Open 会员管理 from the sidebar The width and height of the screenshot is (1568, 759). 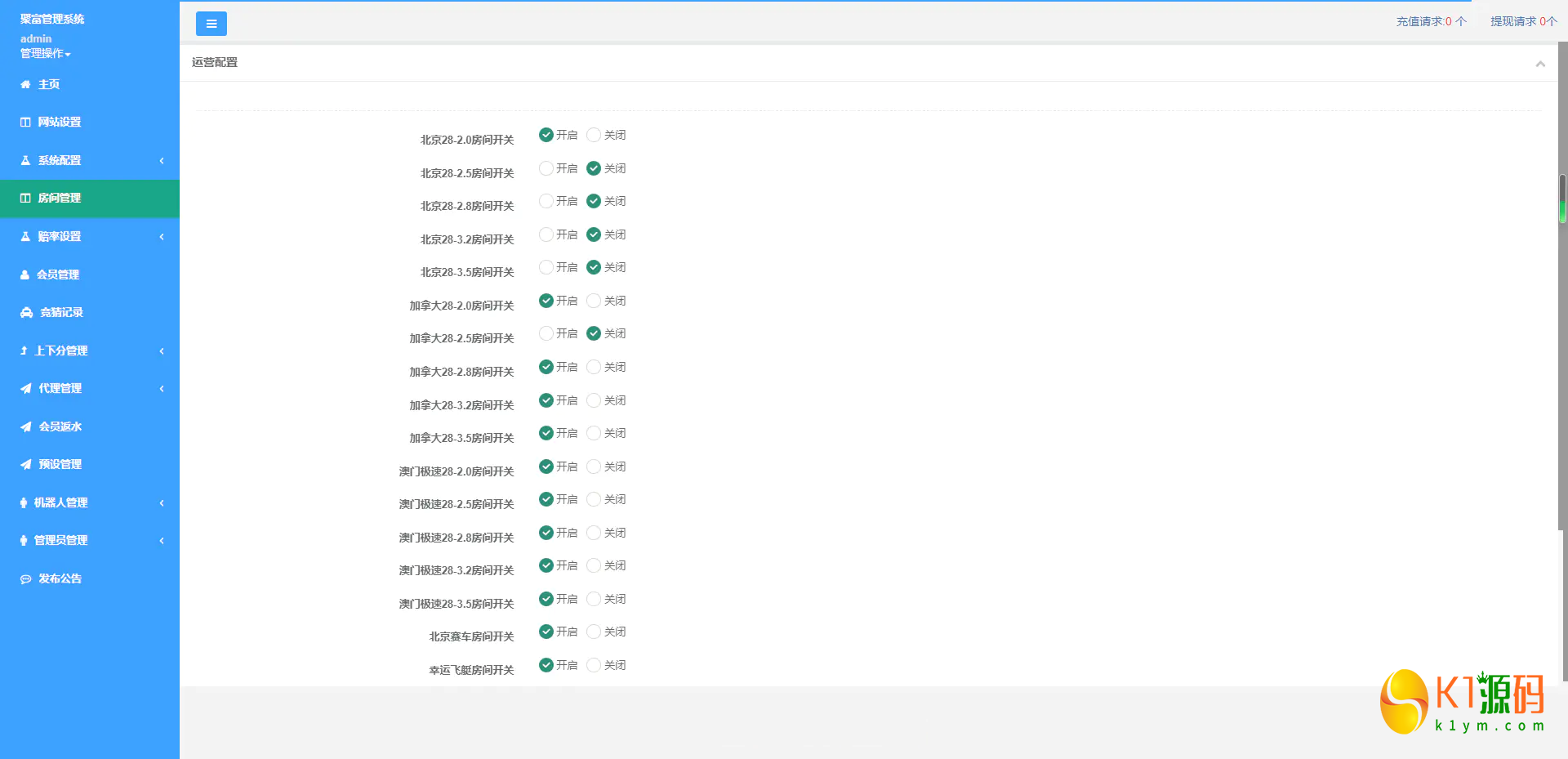click(90, 275)
